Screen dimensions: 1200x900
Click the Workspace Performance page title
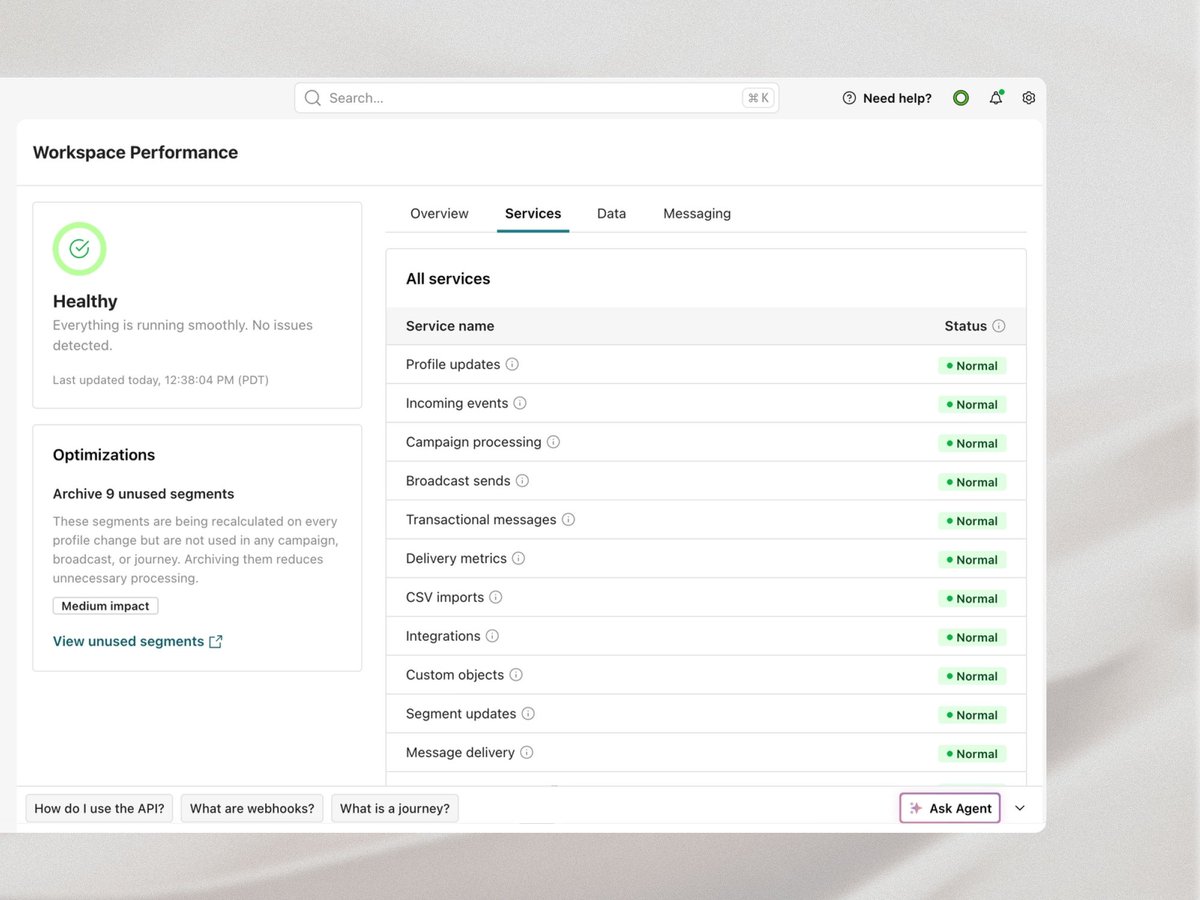tap(135, 153)
